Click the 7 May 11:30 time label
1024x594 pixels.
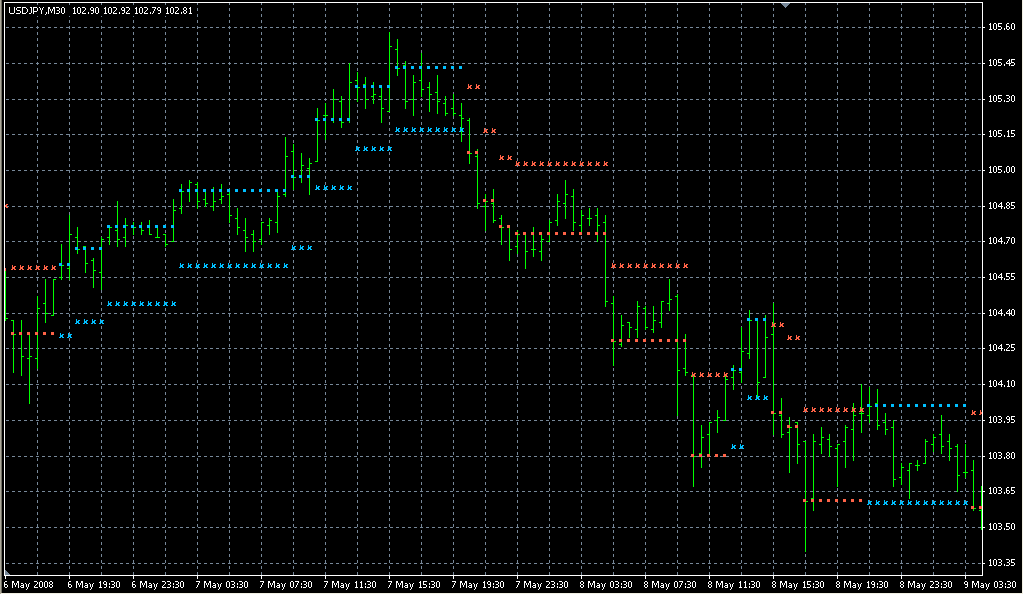(350, 585)
